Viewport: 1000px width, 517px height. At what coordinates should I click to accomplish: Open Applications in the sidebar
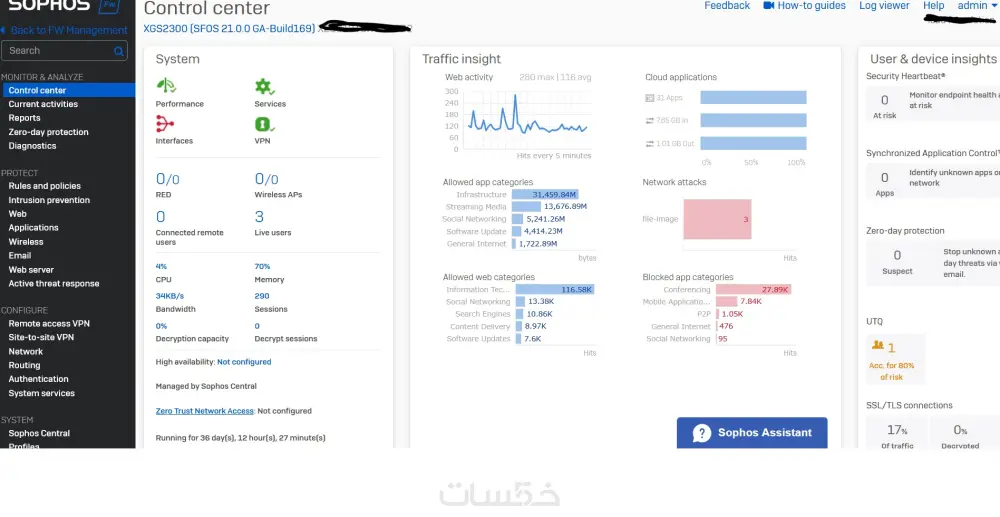pos(33,228)
